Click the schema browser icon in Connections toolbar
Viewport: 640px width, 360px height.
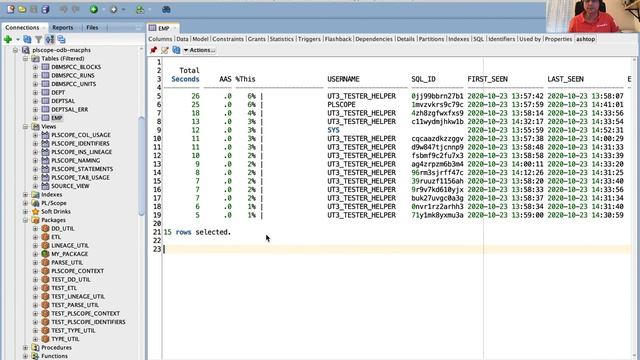pos(50,39)
